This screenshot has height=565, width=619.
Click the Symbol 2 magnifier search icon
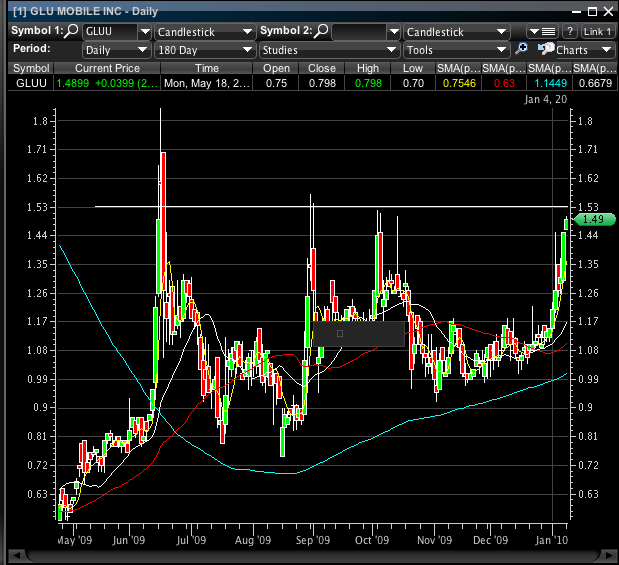(321, 32)
